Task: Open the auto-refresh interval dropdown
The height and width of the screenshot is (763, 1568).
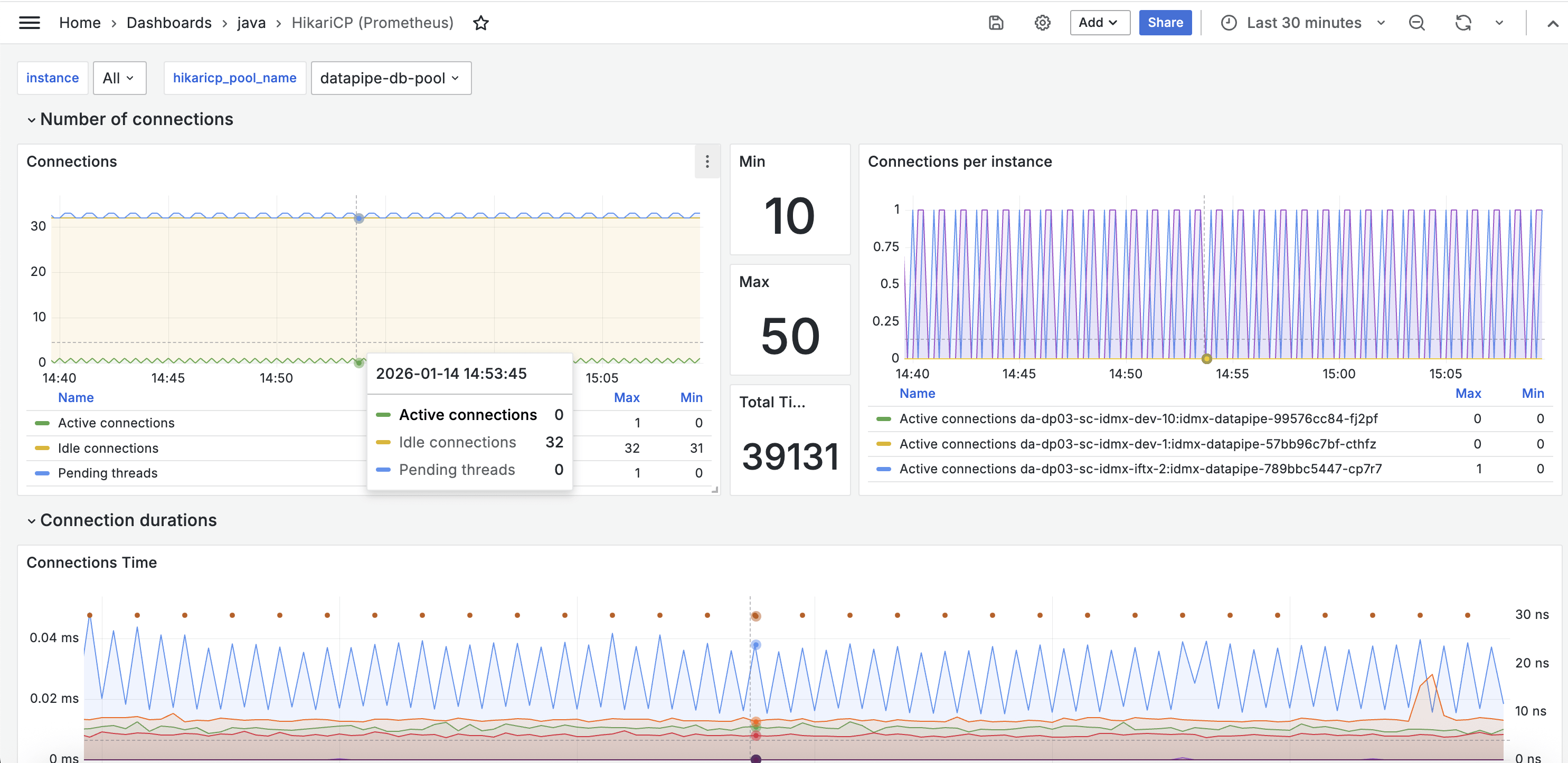Action: coord(1499,23)
